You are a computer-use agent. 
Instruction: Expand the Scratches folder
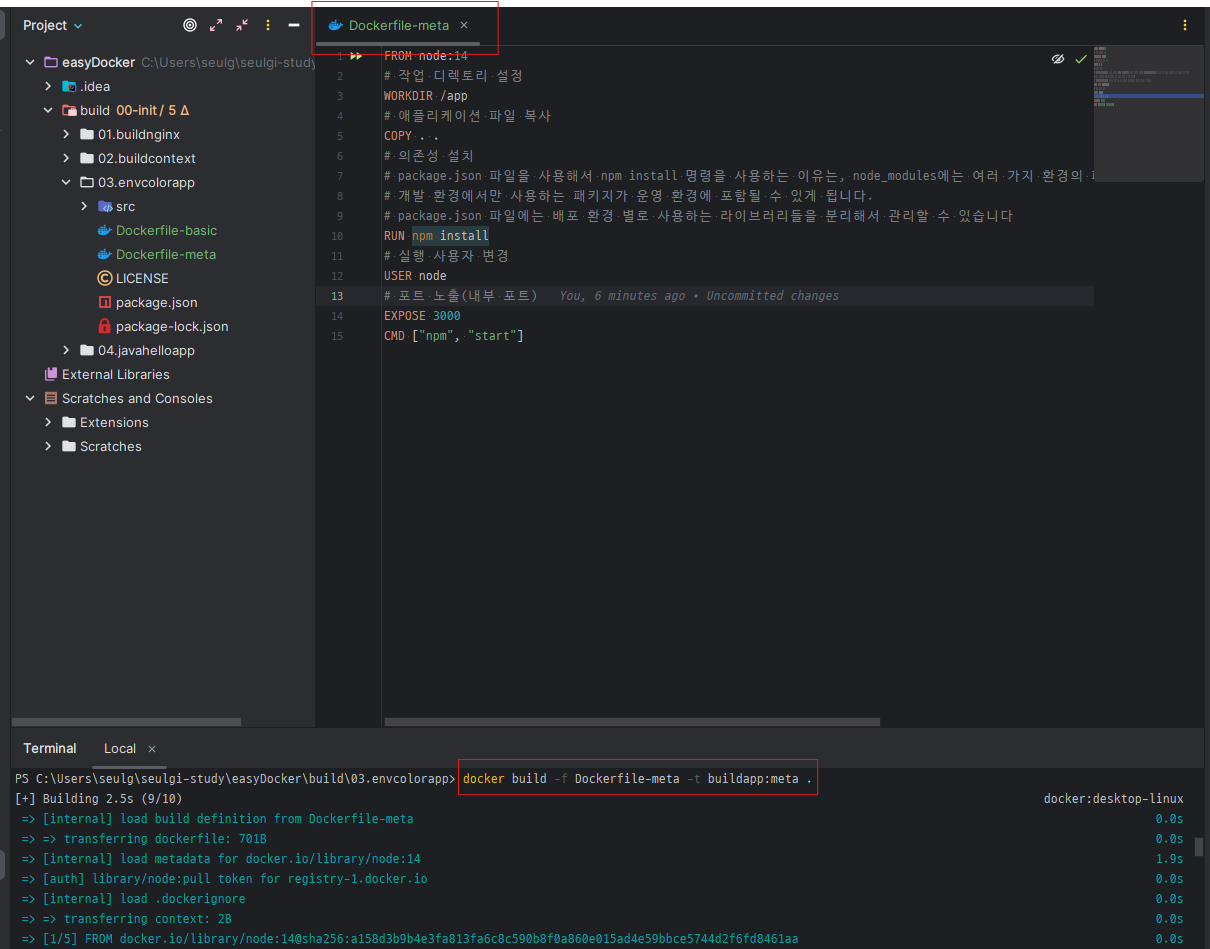coord(48,446)
